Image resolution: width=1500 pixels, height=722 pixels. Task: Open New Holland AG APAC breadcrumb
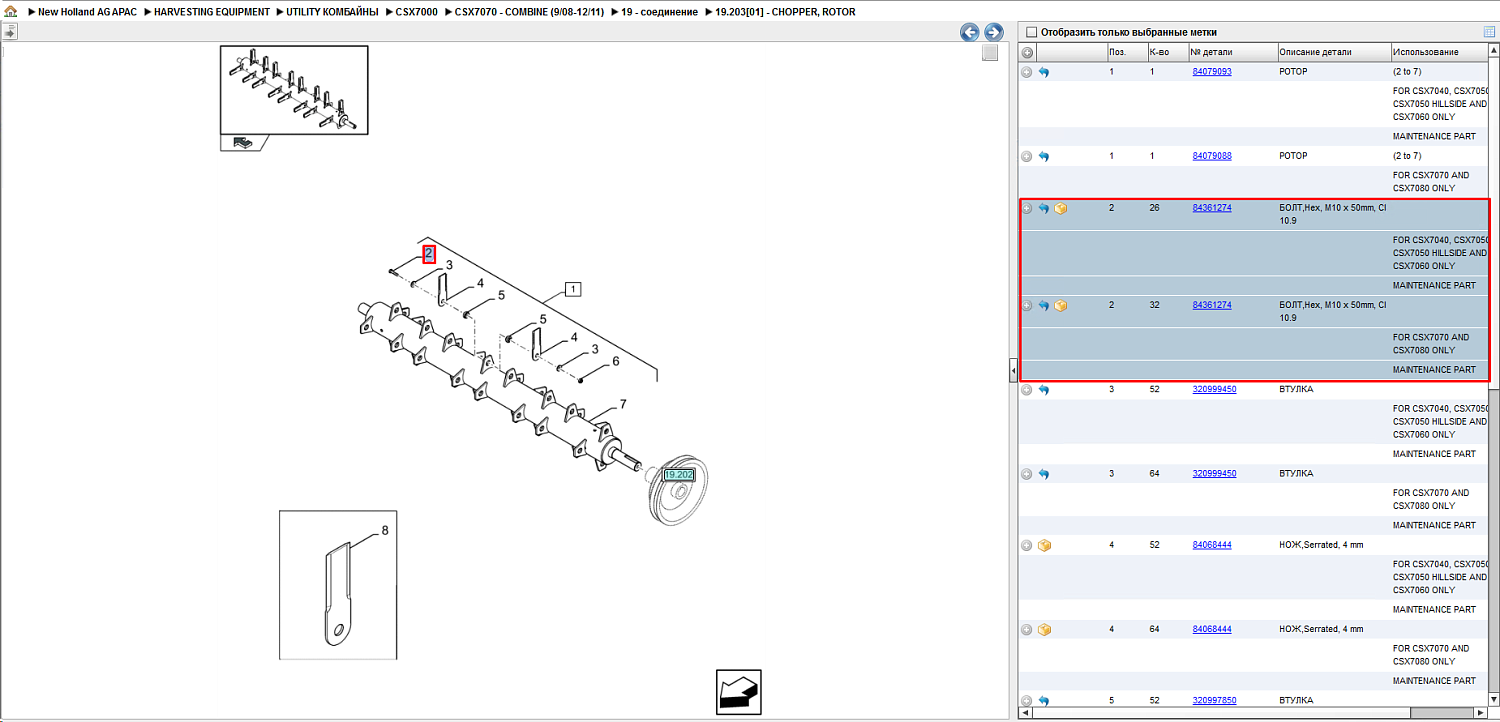point(87,12)
